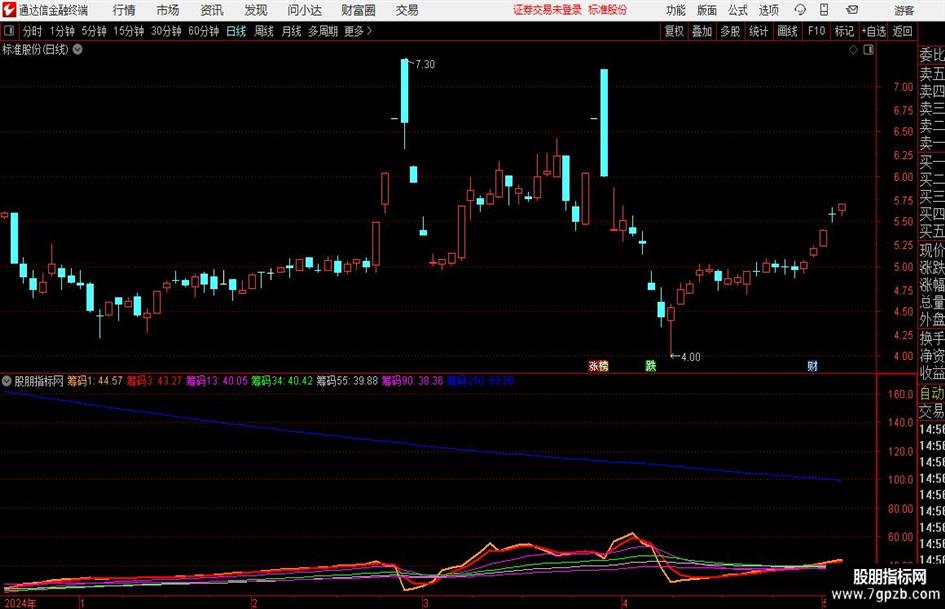This screenshot has height=609, width=945.
Task: Toggle the right info panel icon
Action: pyautogui.click(x=868, y=50)
